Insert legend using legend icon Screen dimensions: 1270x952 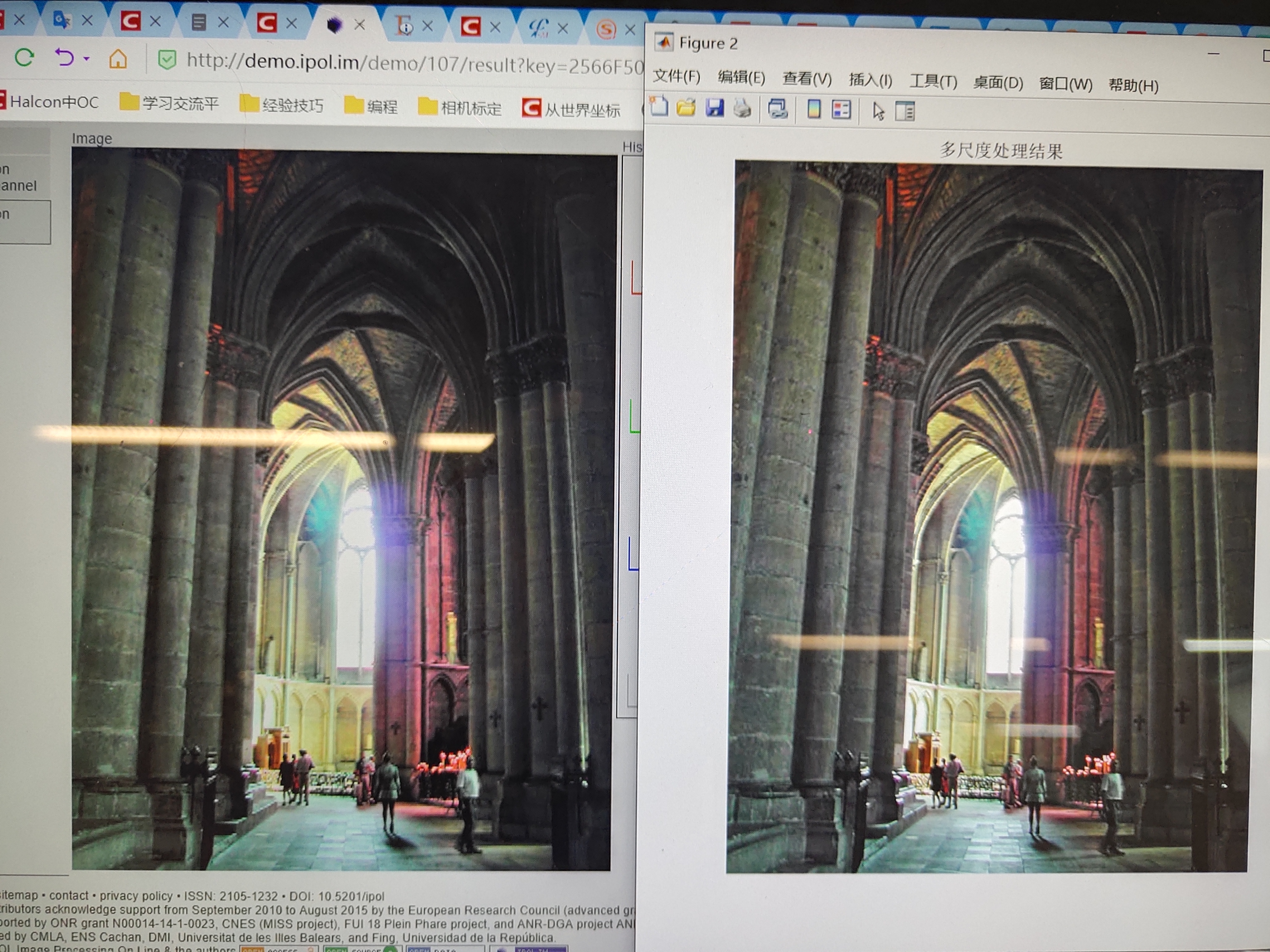point(841,110)
